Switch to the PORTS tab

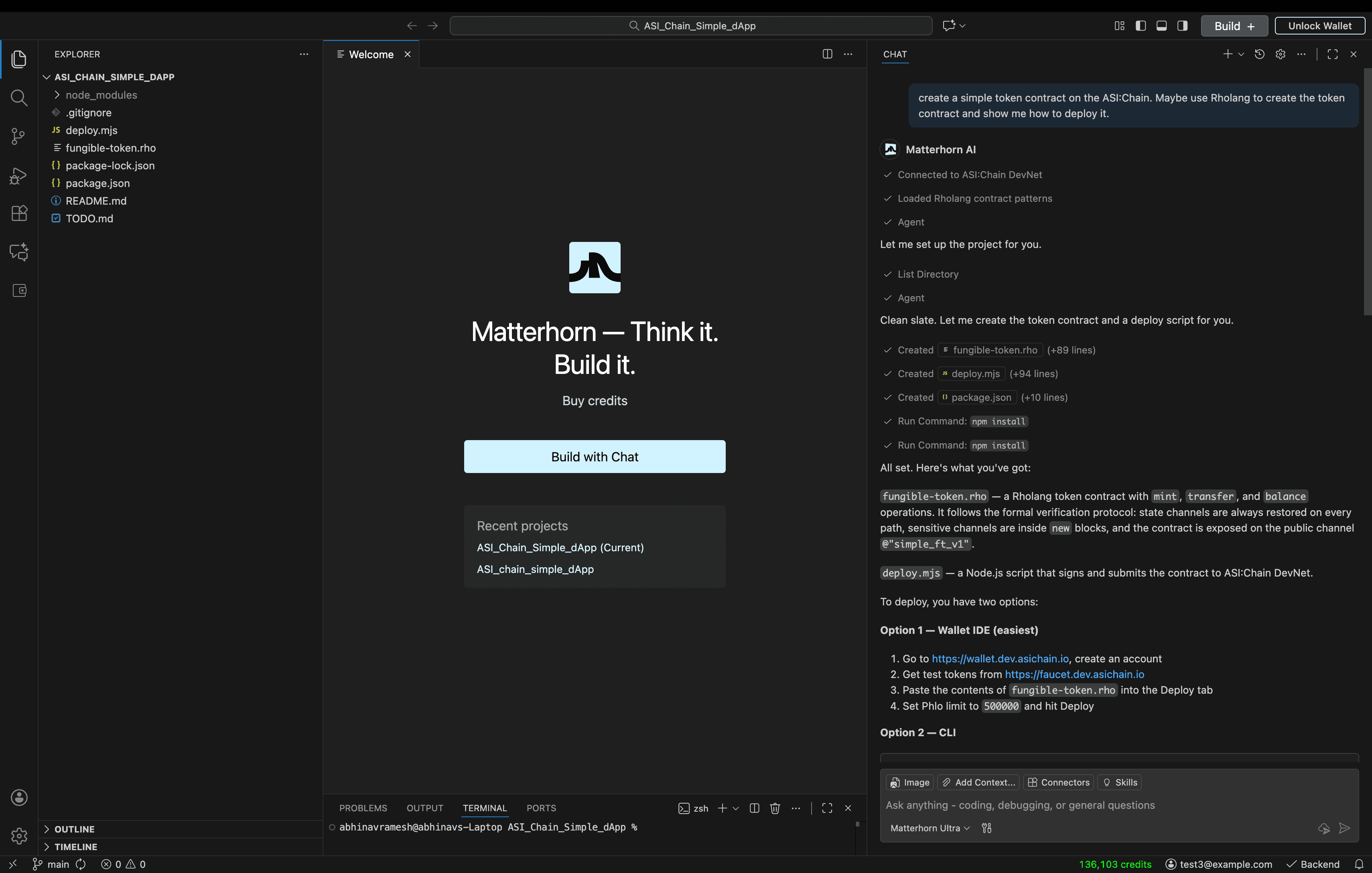pyautogui.click(x=541, y=808)
